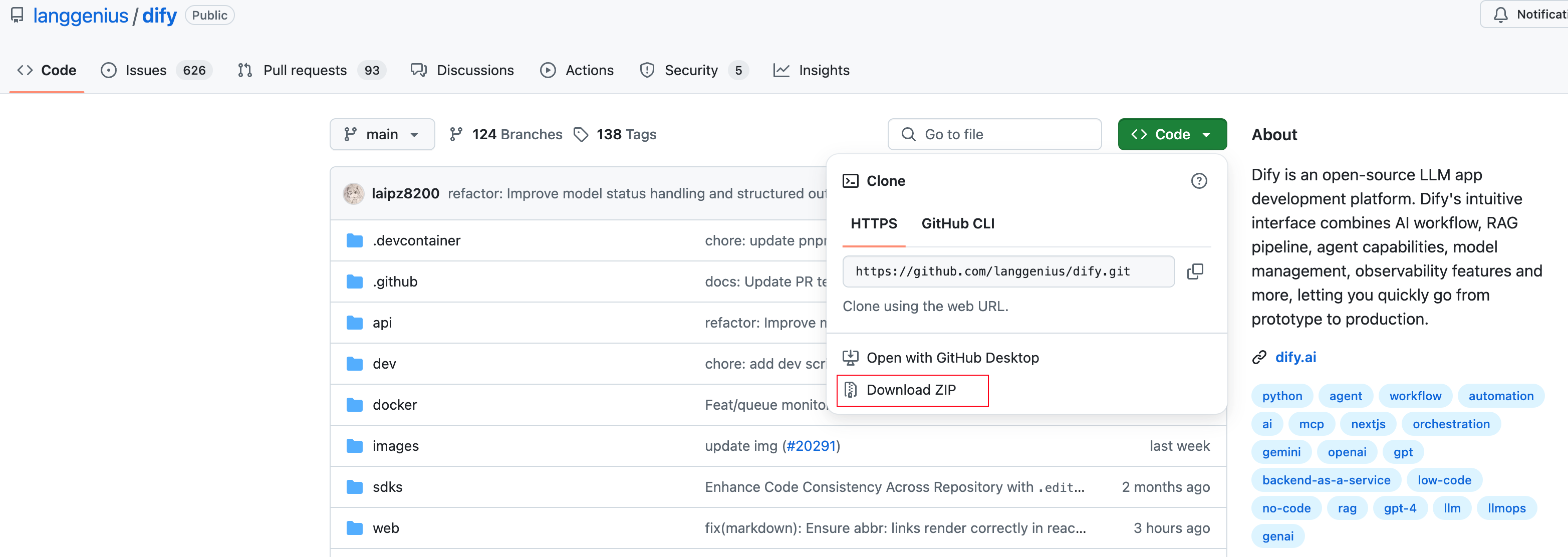Viewport: 1568px width, 557px height.
Task: Select the orchestration topic tag
Action: (1451, 424)
